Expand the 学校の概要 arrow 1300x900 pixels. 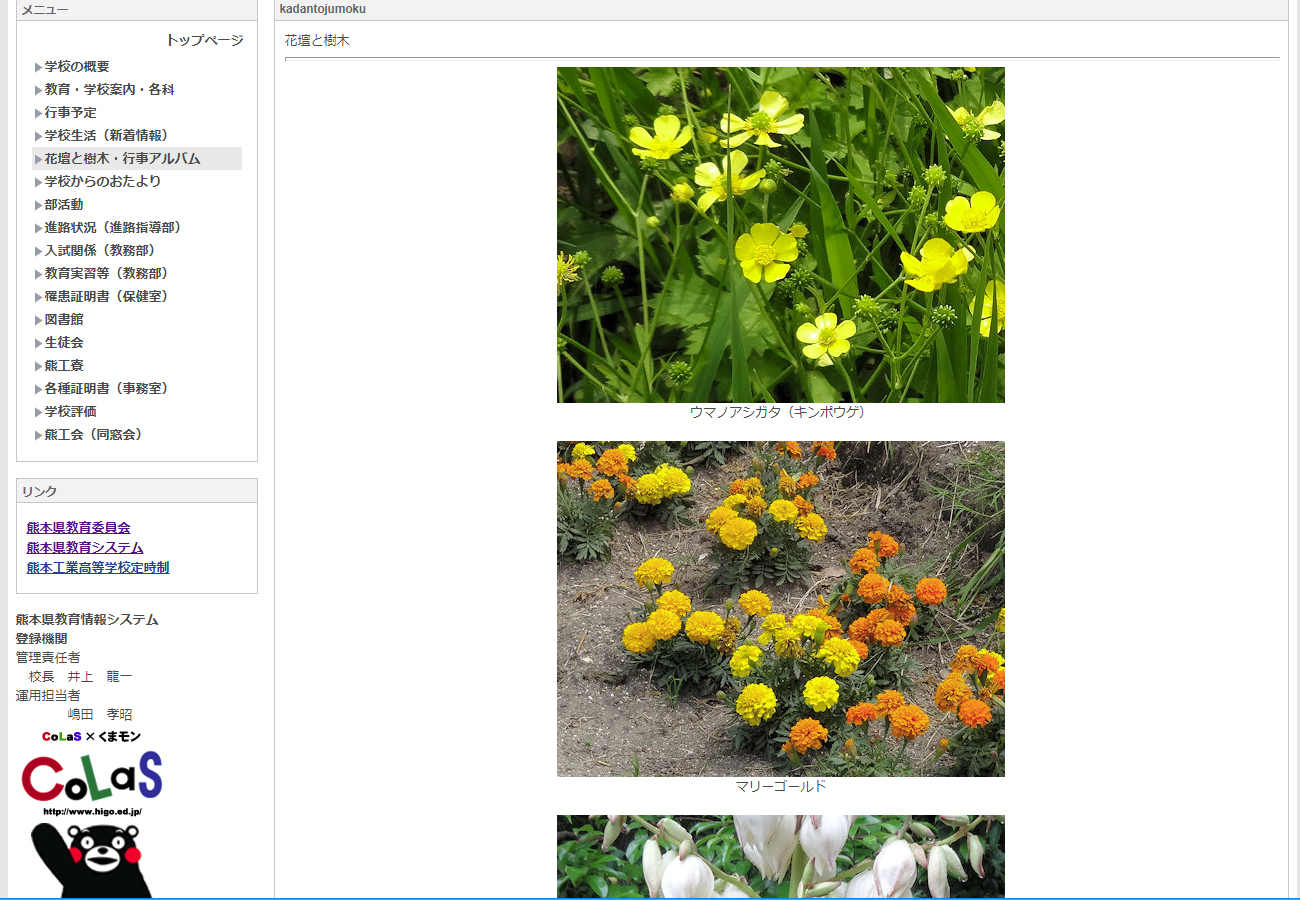(x=38, y=67)
